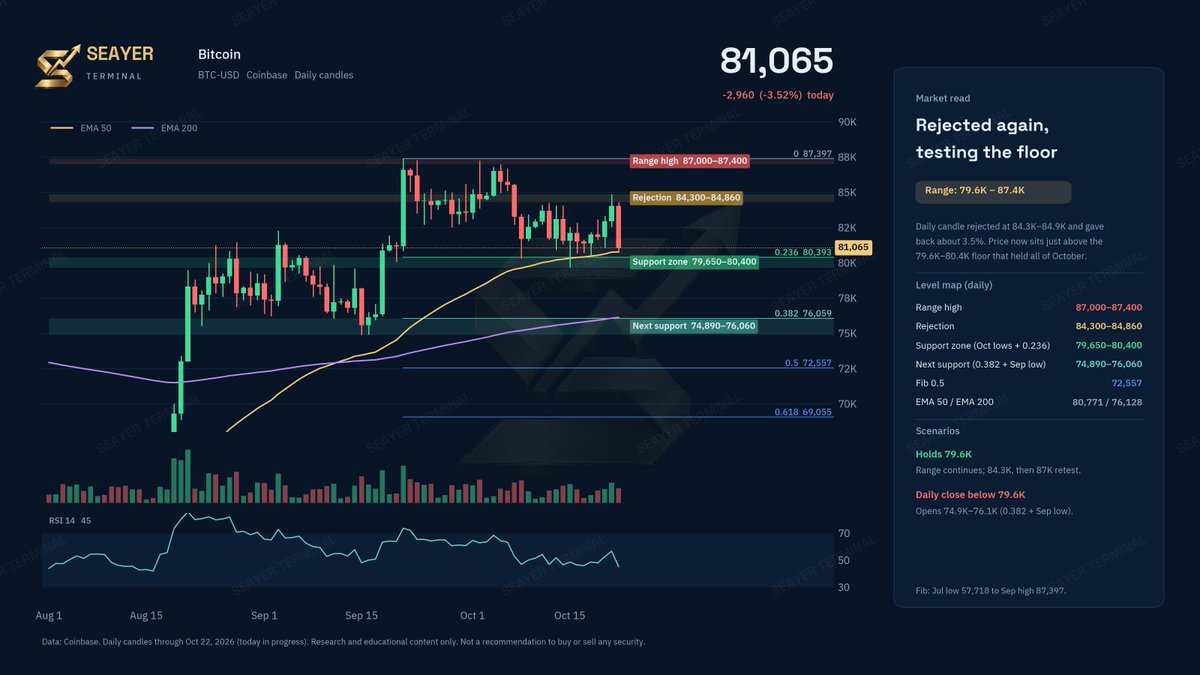
Task: Click the 0.5 72,557 Fibonacci label
Action: click(809, 362)
